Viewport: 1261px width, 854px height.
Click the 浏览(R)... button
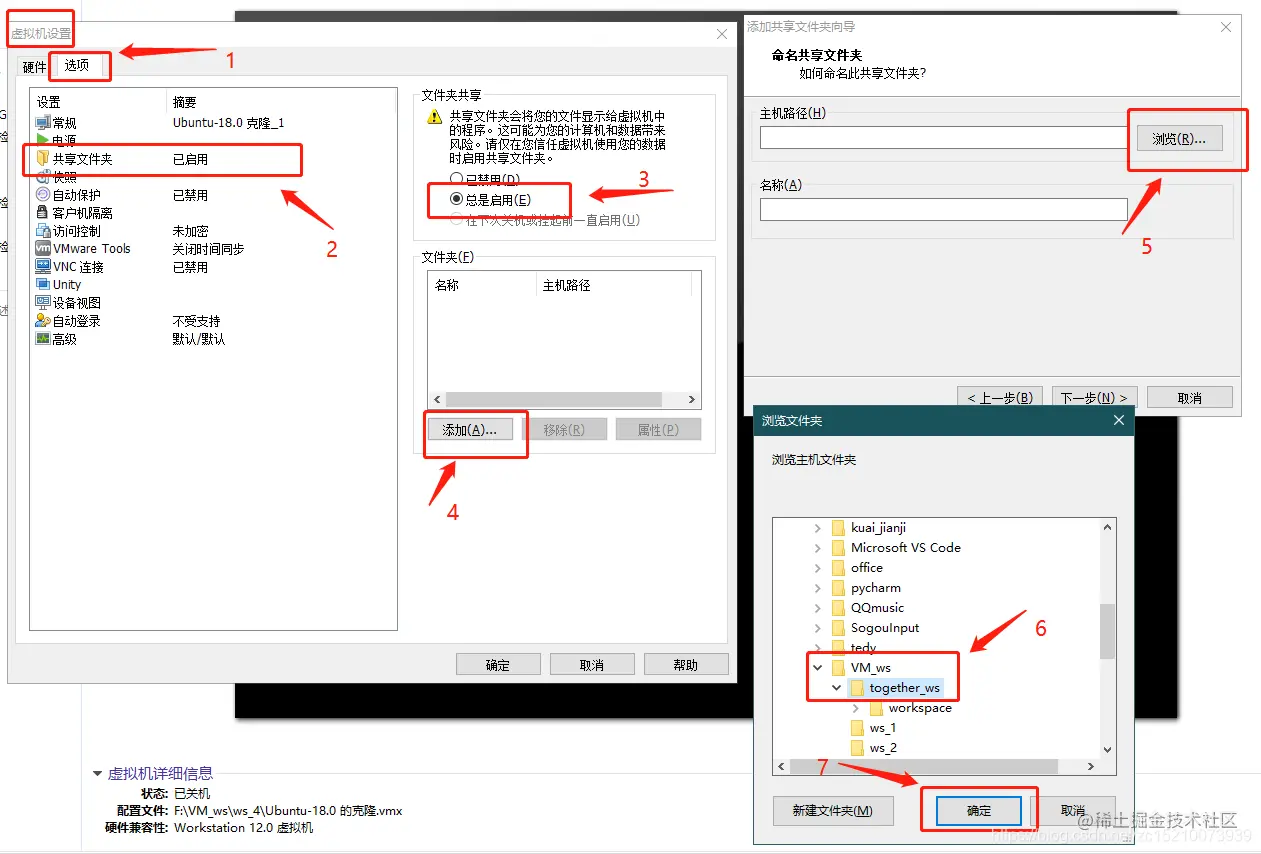point(1179,139)
